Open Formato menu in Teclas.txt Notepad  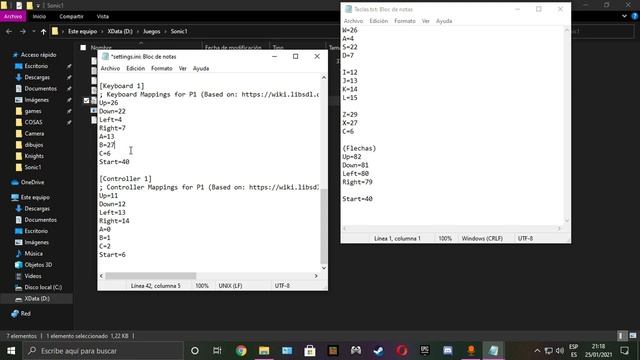point(404,21)
